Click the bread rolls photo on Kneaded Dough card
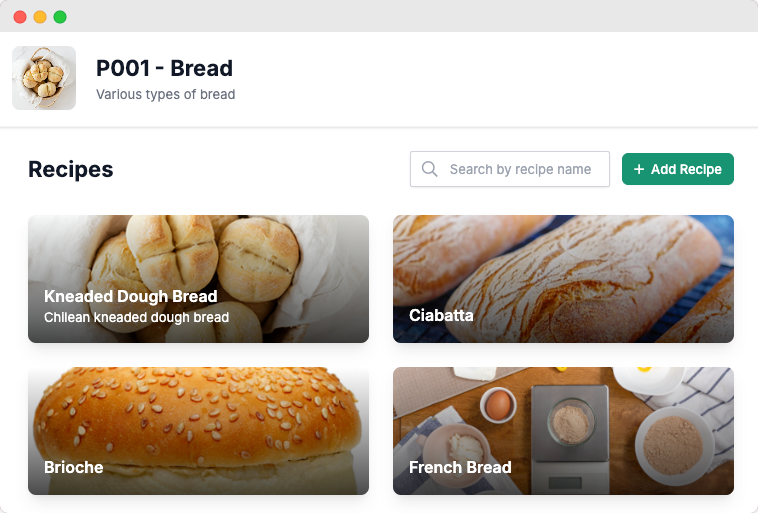Viewport: 758px width, 513px height. (200, 250)
